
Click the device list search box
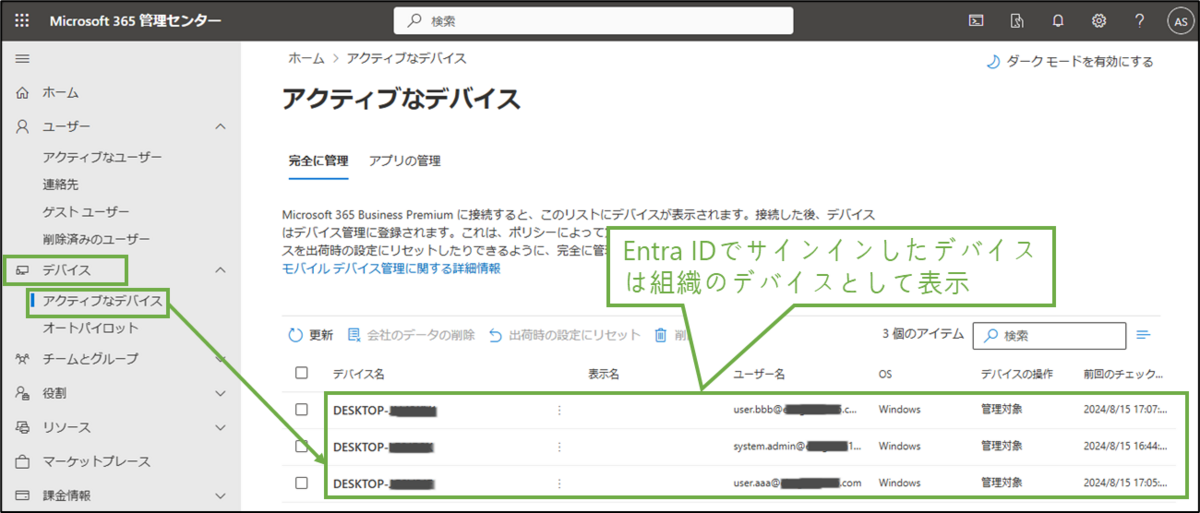tap(1049, 335)
